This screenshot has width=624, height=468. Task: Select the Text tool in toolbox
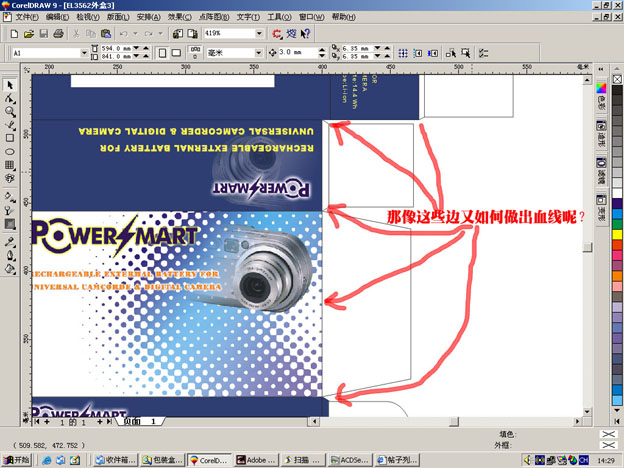(10, 178)
